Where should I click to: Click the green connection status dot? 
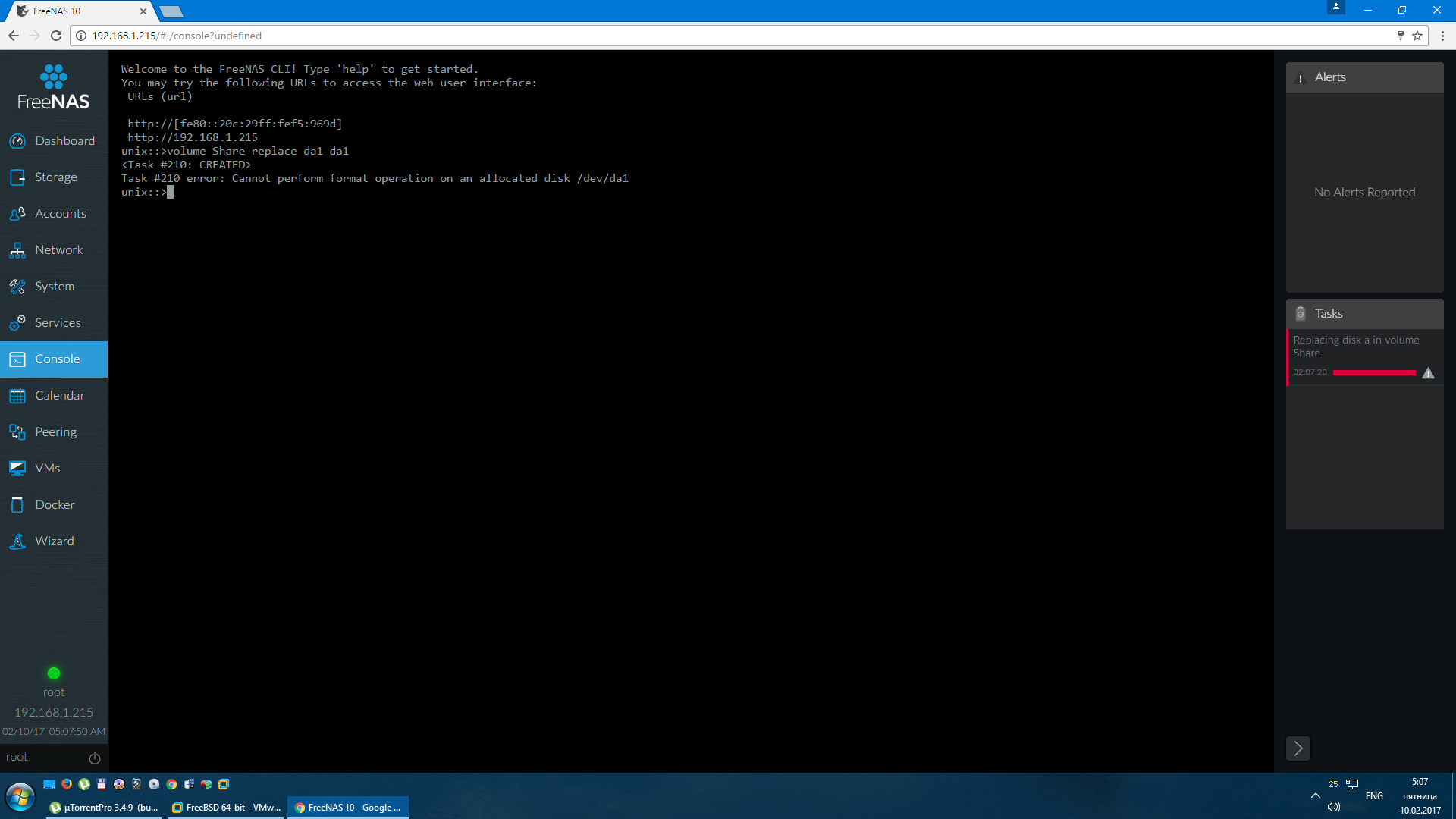tap(54, 673)
